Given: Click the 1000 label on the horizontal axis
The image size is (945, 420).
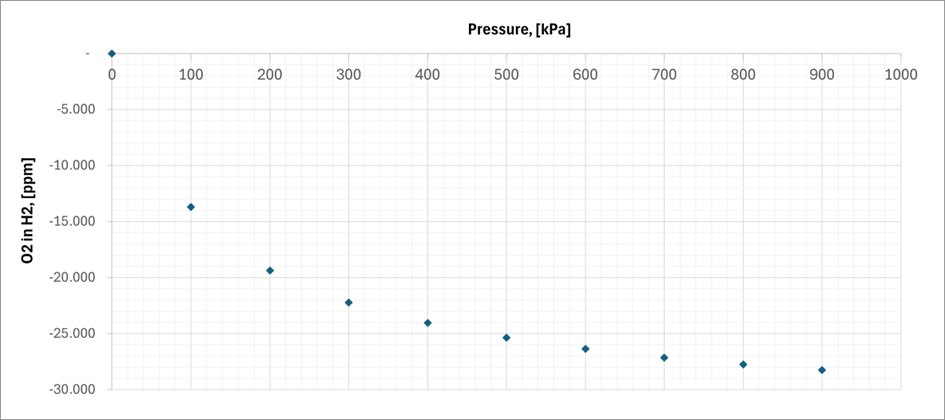Looking at the screenshot, I should (x=900, y=74).
